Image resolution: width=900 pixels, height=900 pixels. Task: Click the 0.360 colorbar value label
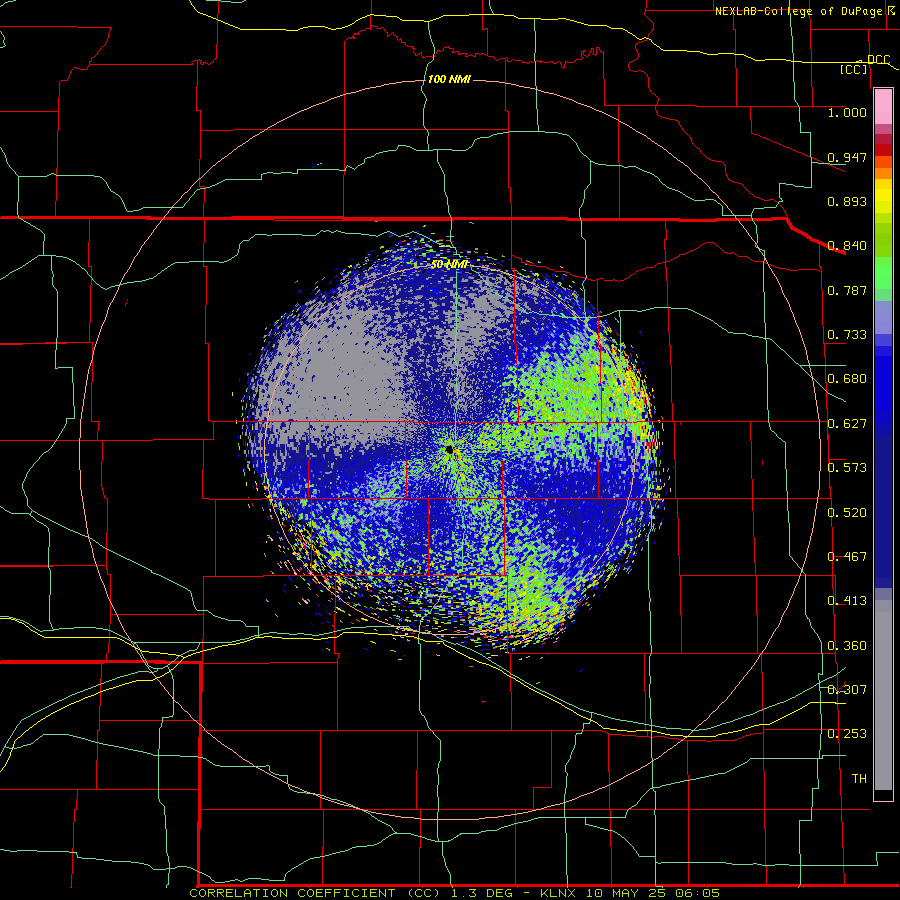coord(847,646)
